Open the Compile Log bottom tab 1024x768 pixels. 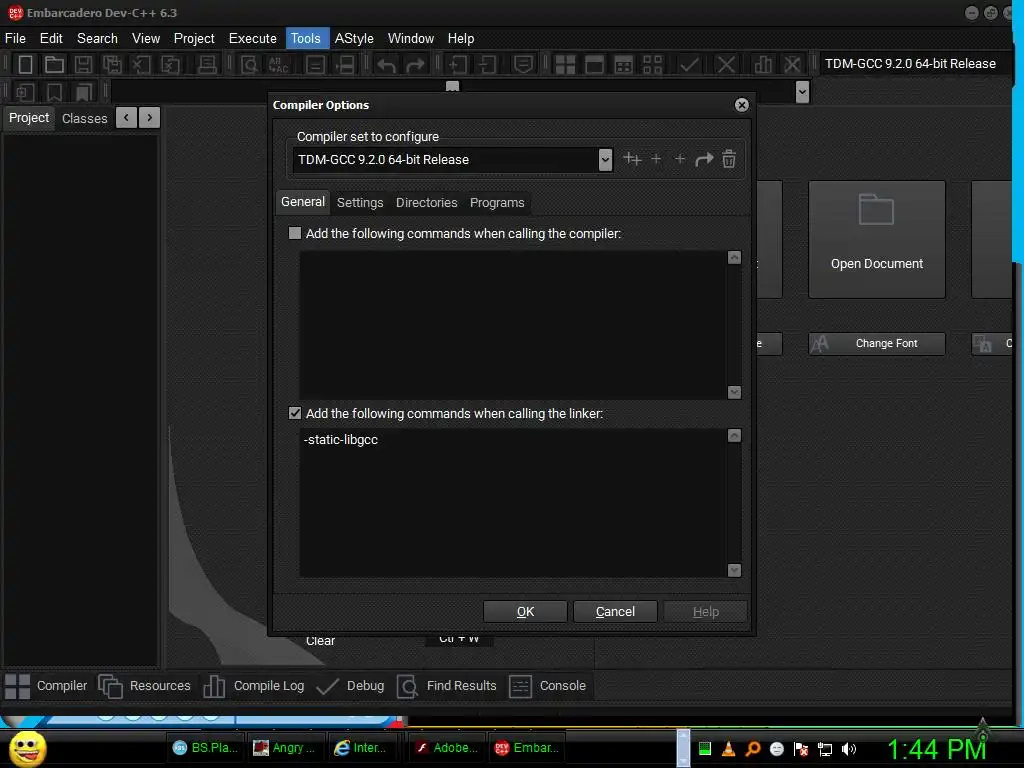pyautogui.click(x=254, y=686)
